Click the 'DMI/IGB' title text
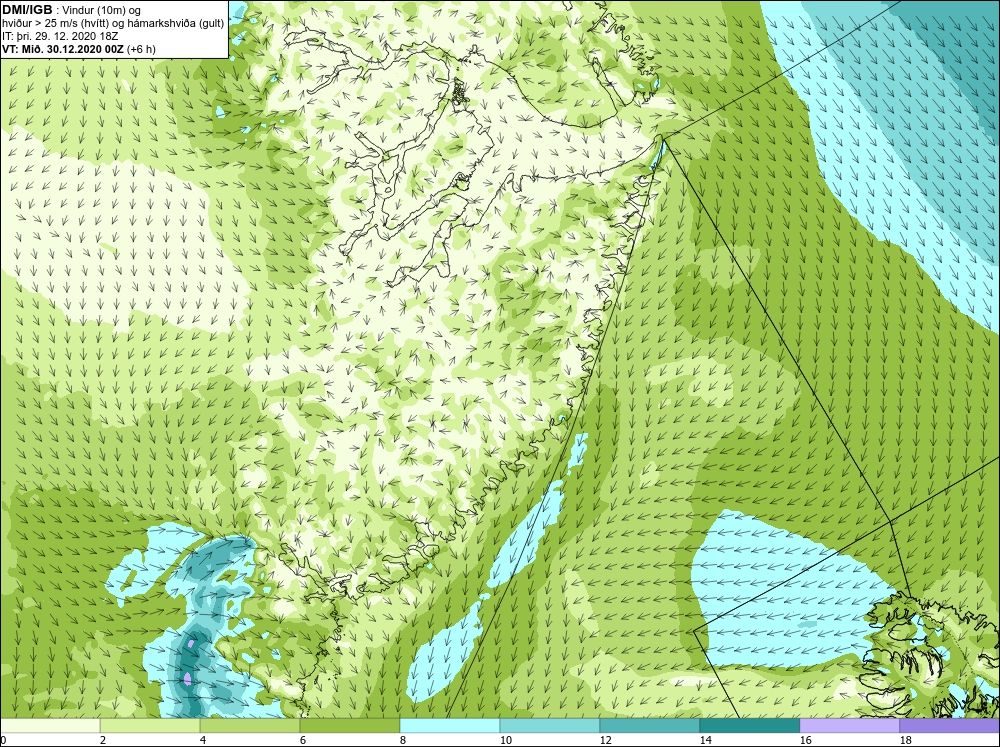 (28, 10)
